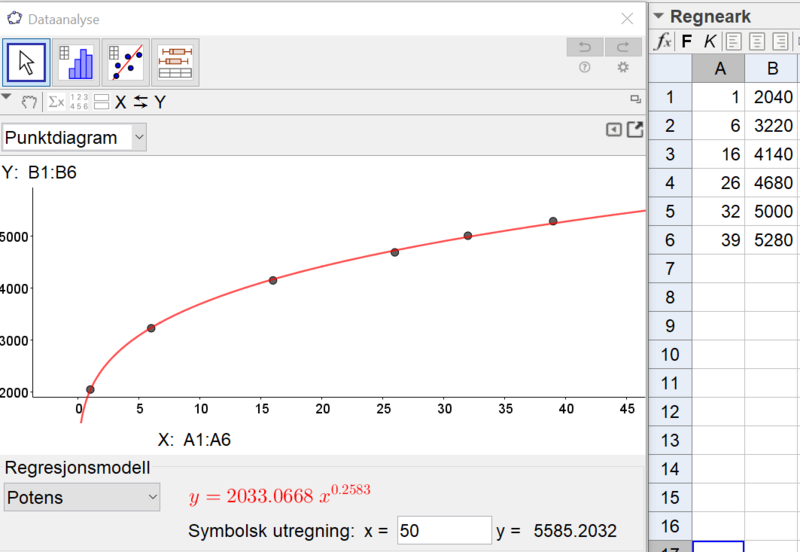Click cell B6 containing 5280
The width and height of the screenshot is (800, 552).
click(771, 240)
